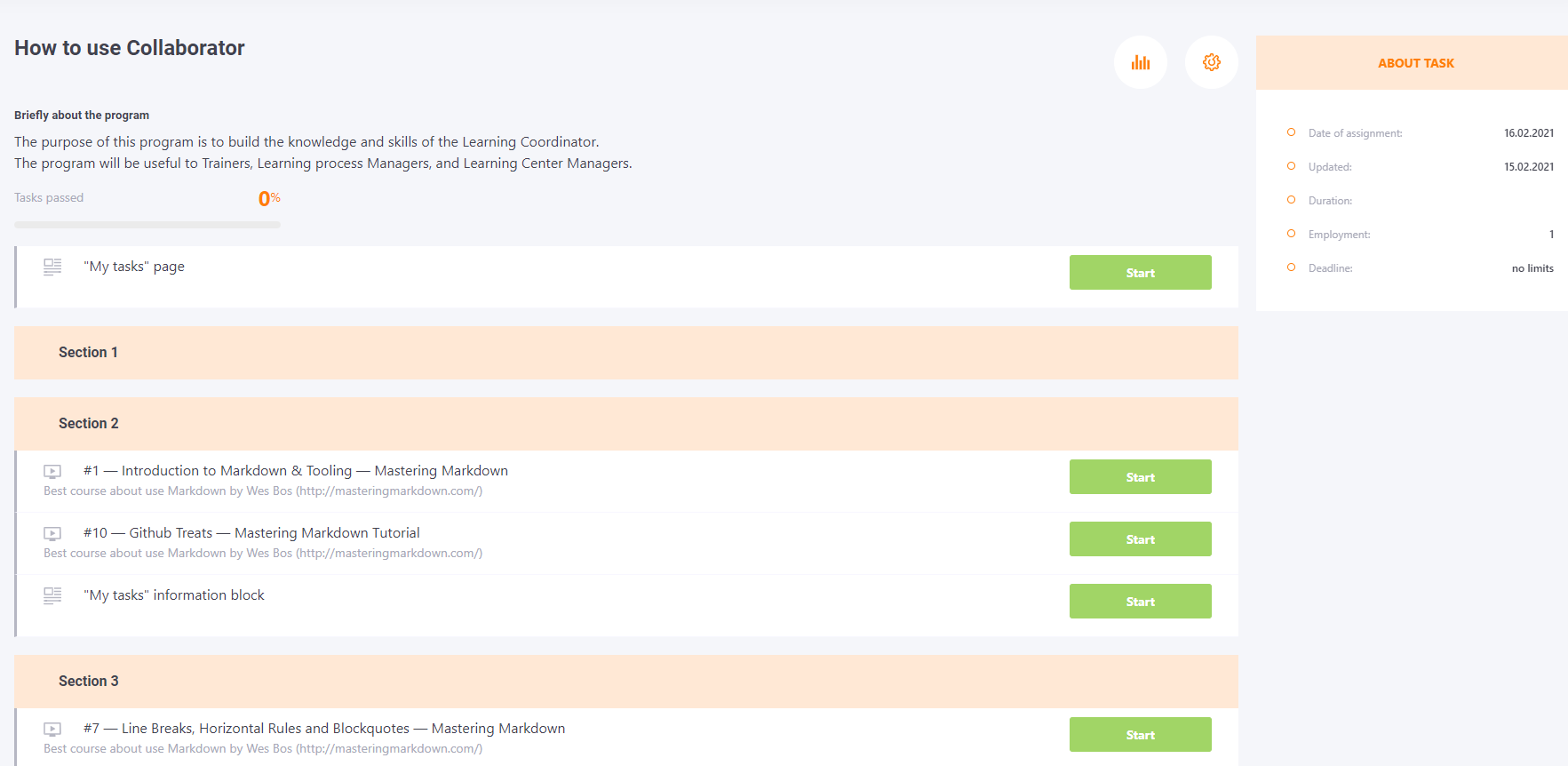Click the "Deadline:" label
Screen dimensions: 1568x766
(1330, 268)
